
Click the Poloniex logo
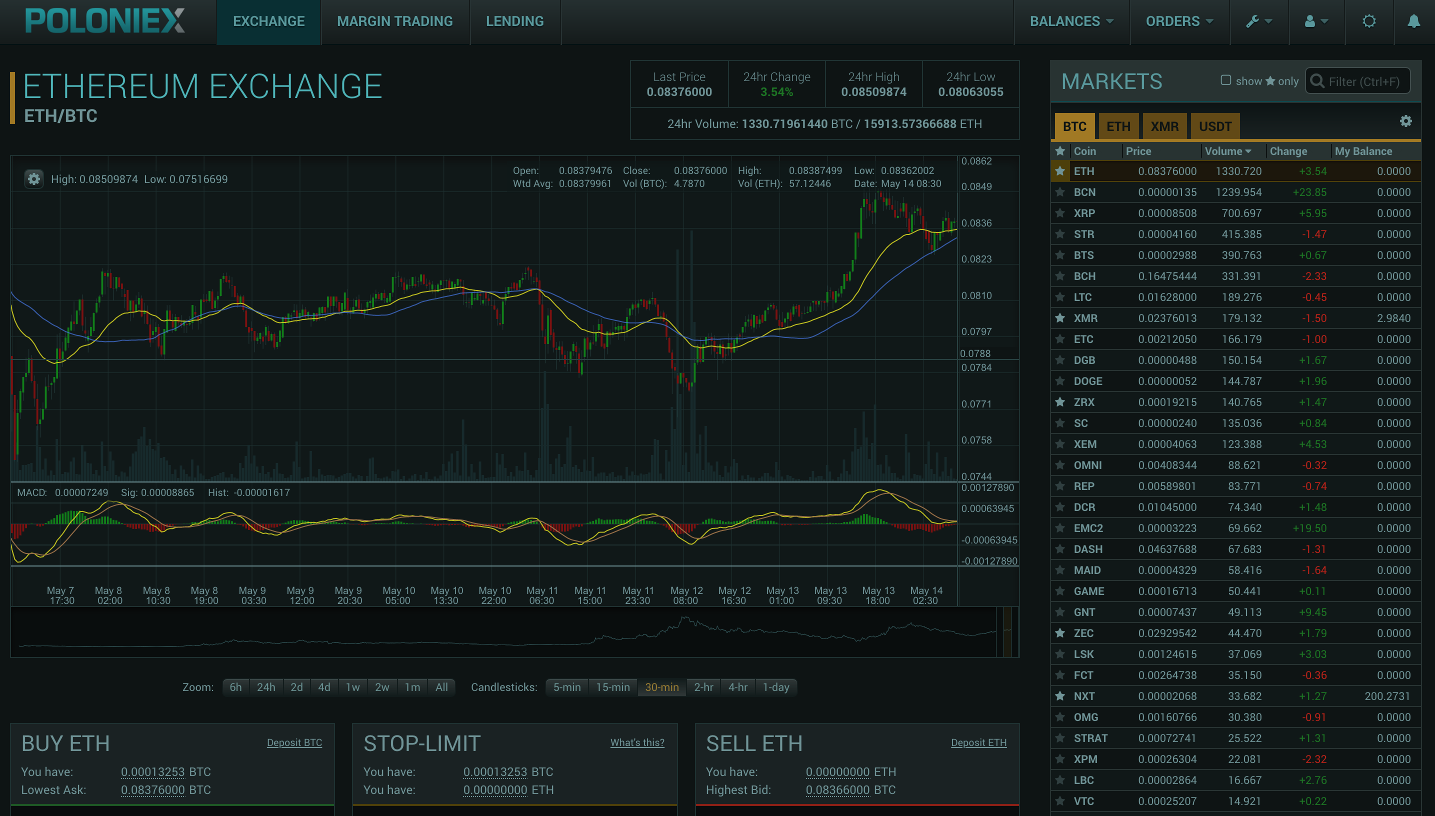105,20
